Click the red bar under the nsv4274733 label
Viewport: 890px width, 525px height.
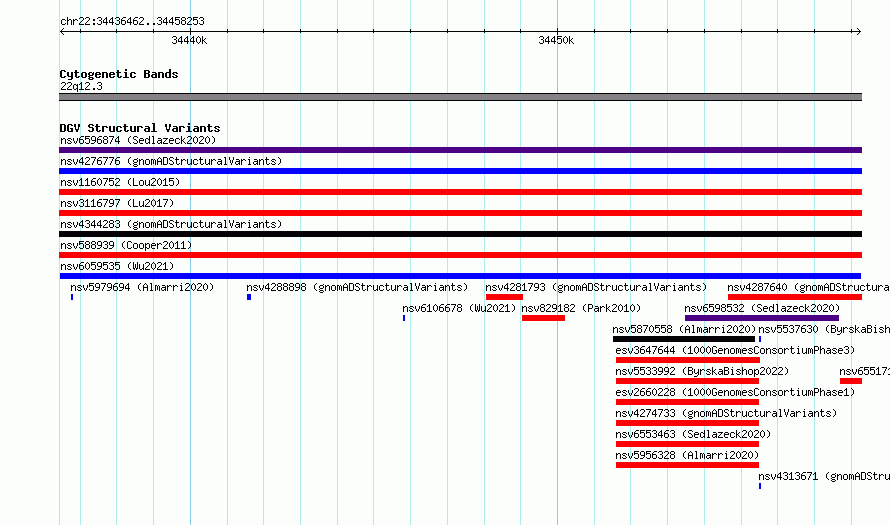[687, 423]
